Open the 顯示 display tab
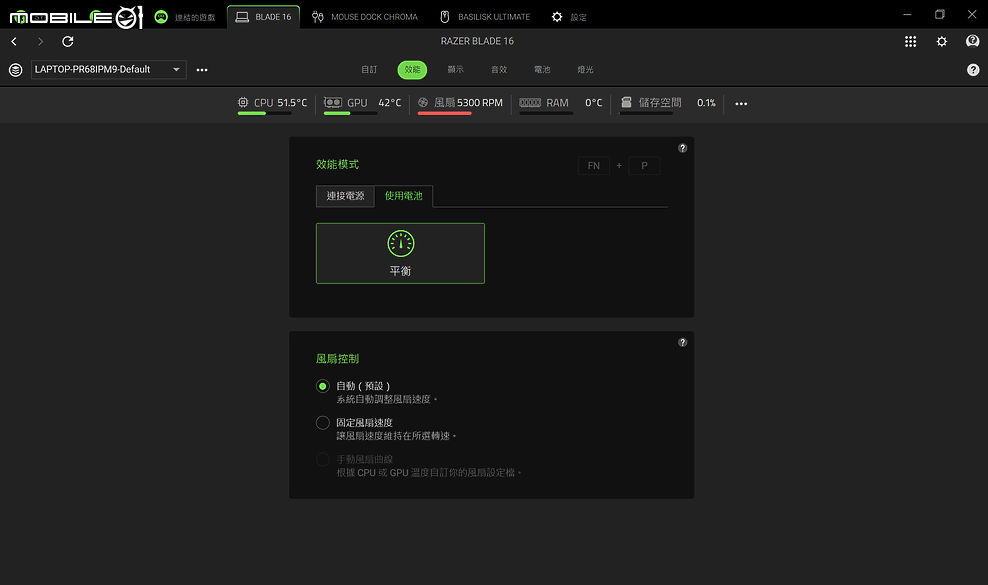This screenshot has width=988, height=585. coord(456,69)
